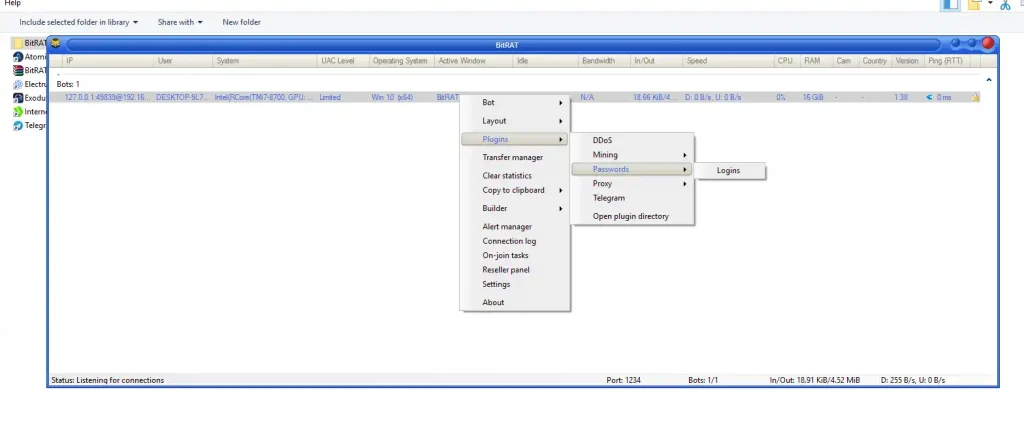Select the Telegram item icon in sidebar
Screen dimensions: 1024x443
point(18,126)
